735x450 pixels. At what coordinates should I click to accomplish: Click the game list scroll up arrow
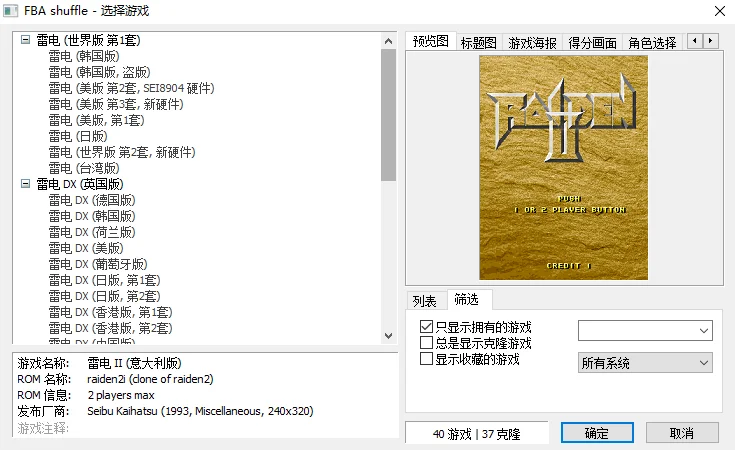388,41
